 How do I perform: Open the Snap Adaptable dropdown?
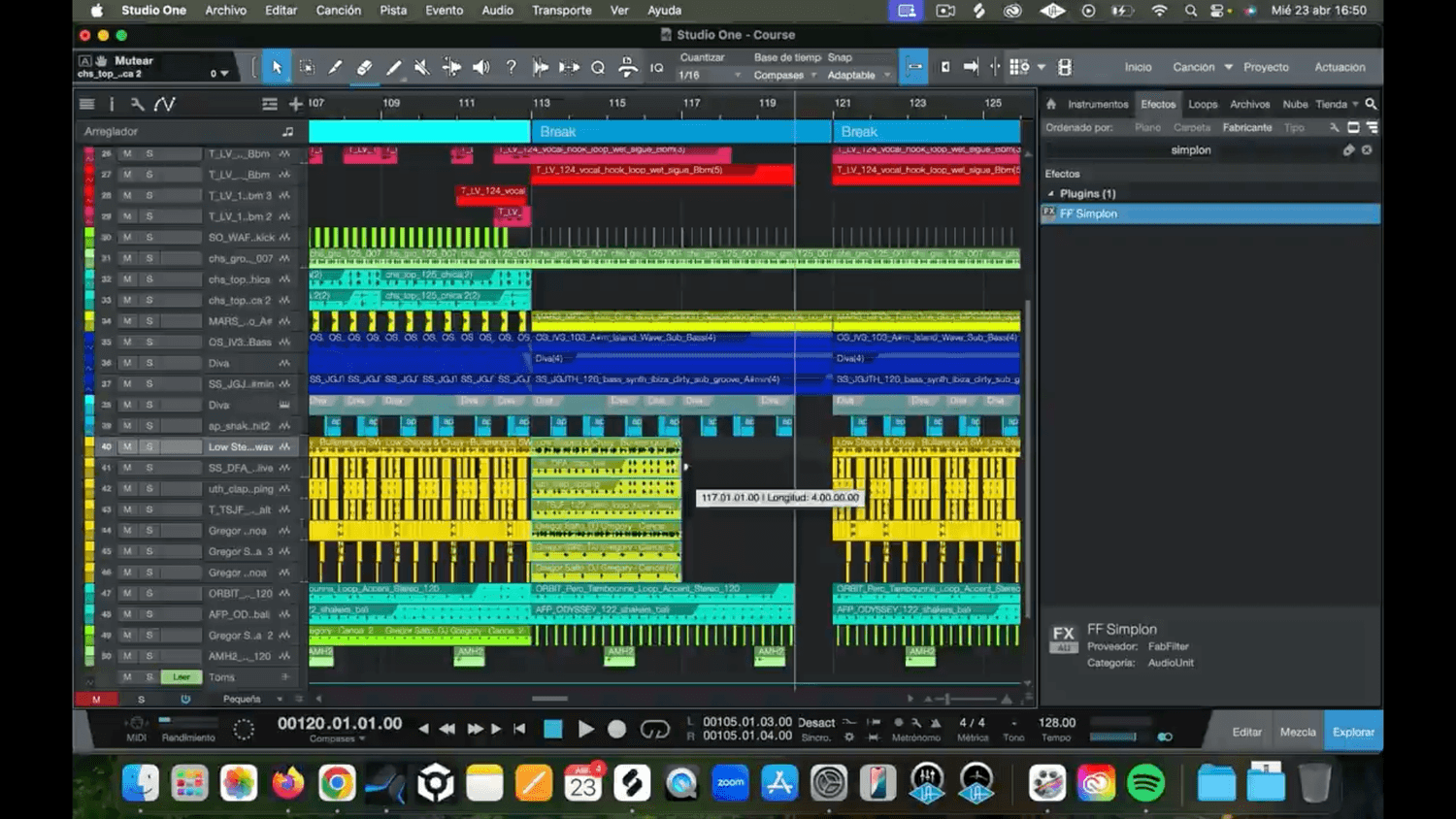[x=858, y=75]
